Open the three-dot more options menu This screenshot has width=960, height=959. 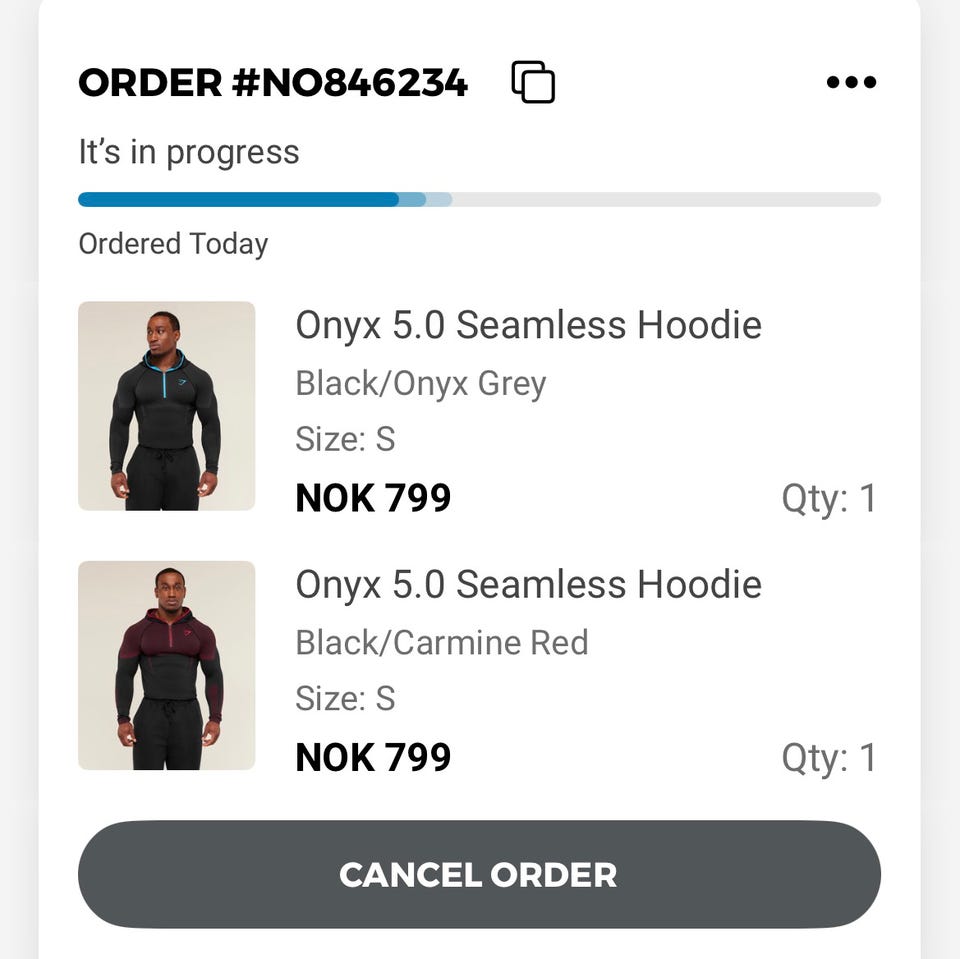(851, 82)
